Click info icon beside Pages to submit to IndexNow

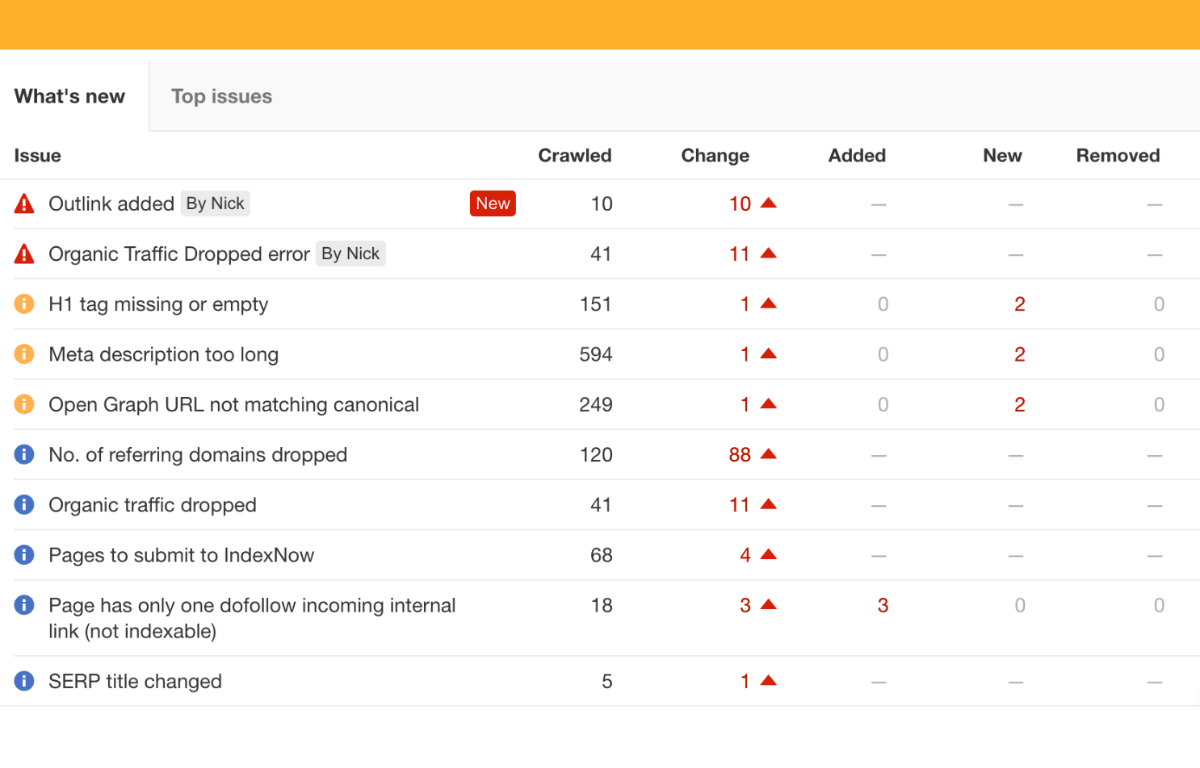coord(24,555)
